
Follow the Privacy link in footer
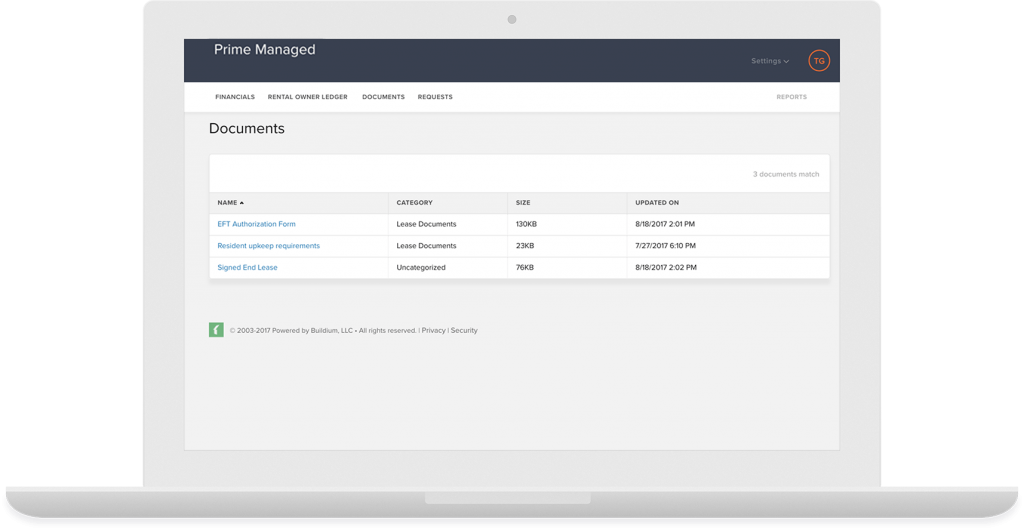(434, 330)
